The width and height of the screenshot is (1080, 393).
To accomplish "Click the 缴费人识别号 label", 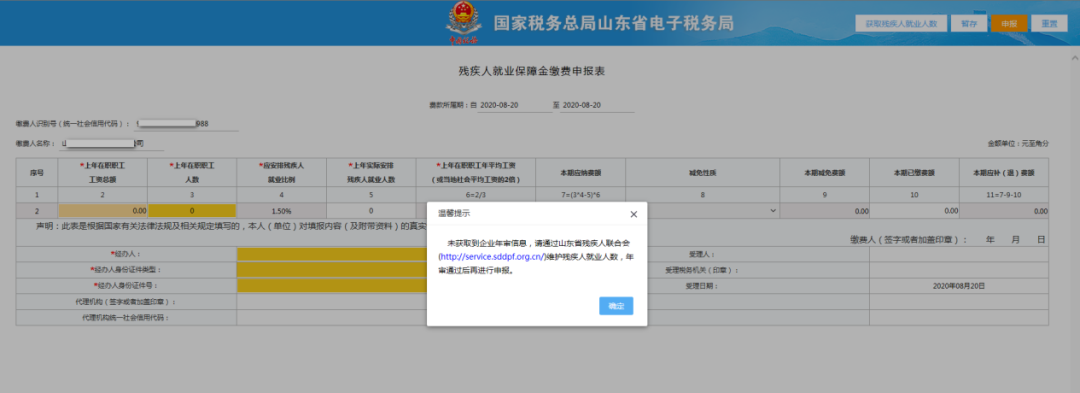I will pos(73,124).
